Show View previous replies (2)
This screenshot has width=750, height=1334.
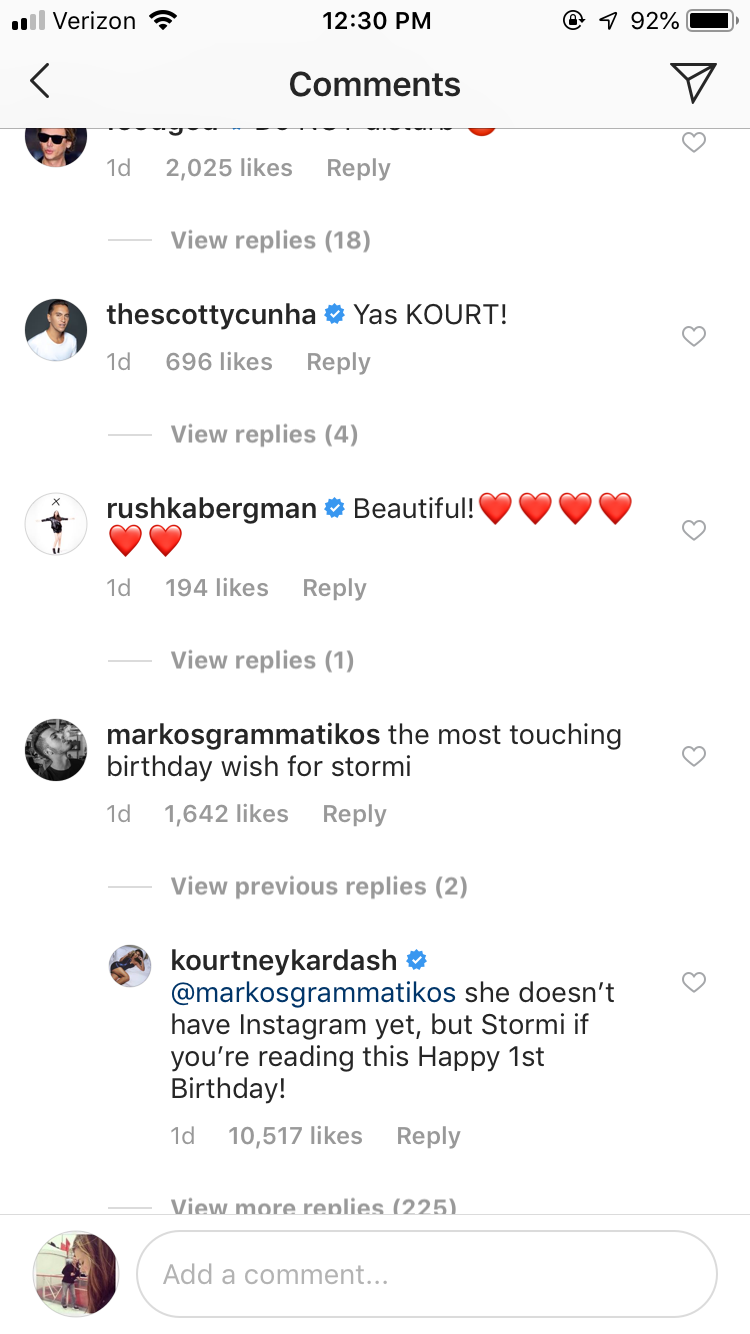tap(319, 886)
